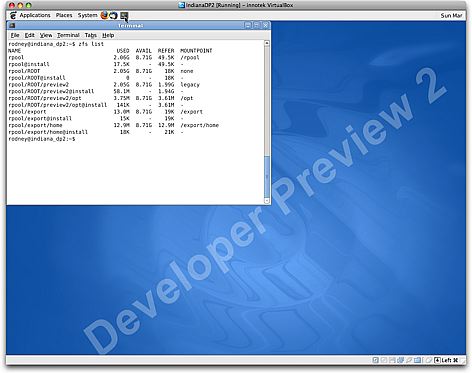Click the terminal scrollbar up arrow
472x374 pixels.
267,43
